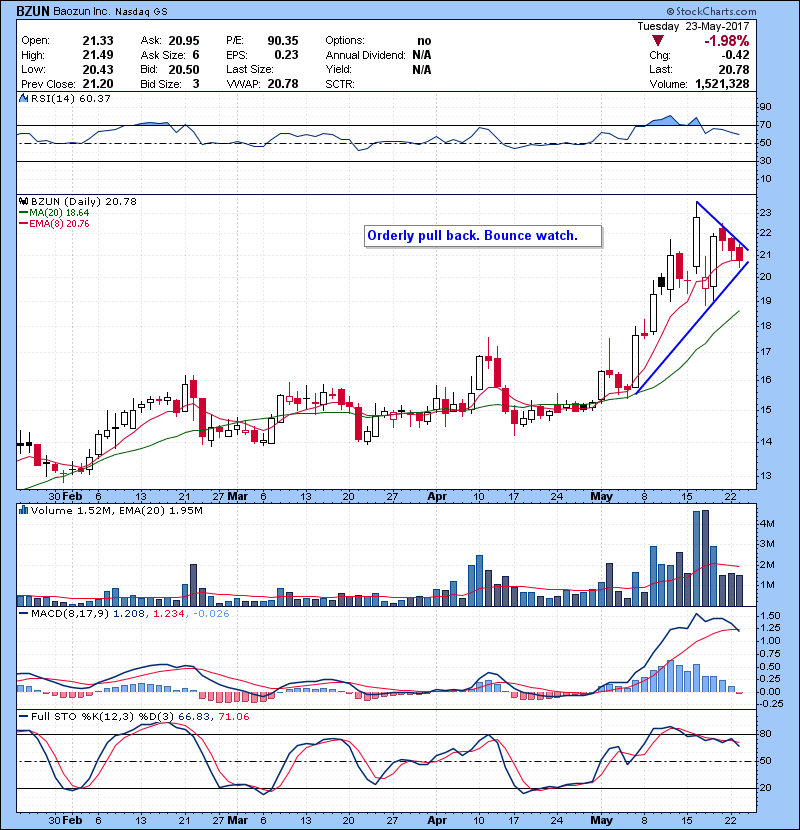800x830 pixels.
Task: Click the Open value 21.33
Action: pos(98,41)
